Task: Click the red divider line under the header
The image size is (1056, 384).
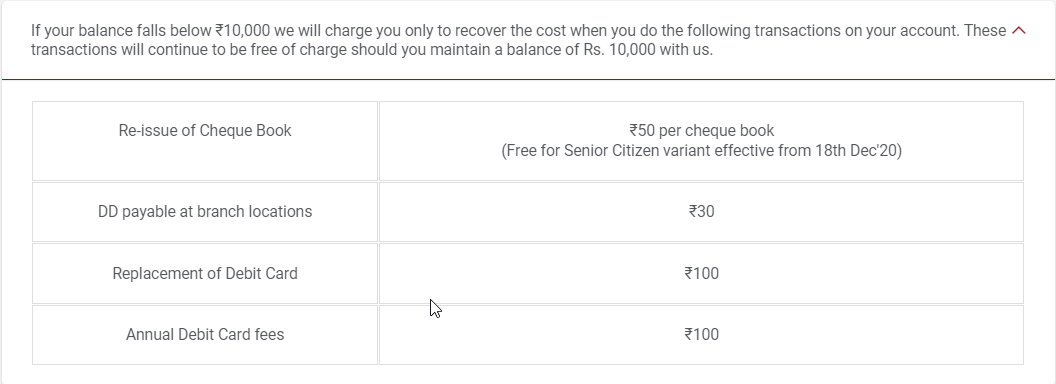Action: click(x=528, y=79)
